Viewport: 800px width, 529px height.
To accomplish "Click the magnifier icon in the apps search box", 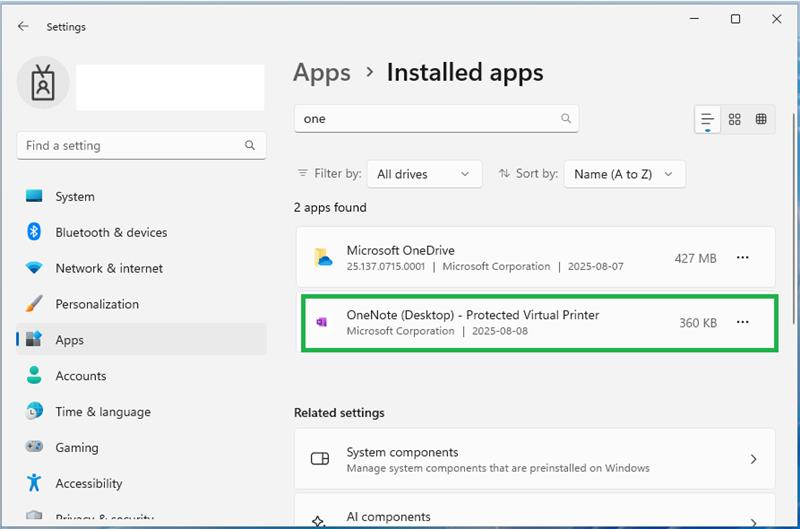I will coord(566,118).
